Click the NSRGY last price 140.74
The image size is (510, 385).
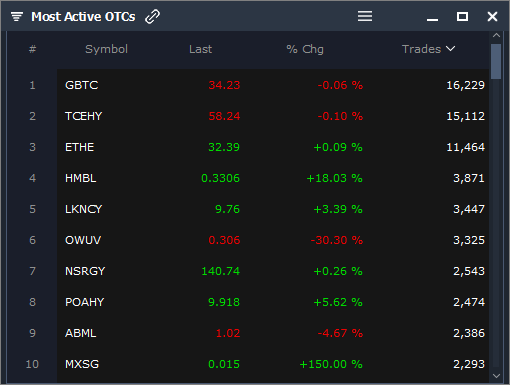tap(220, 271)
